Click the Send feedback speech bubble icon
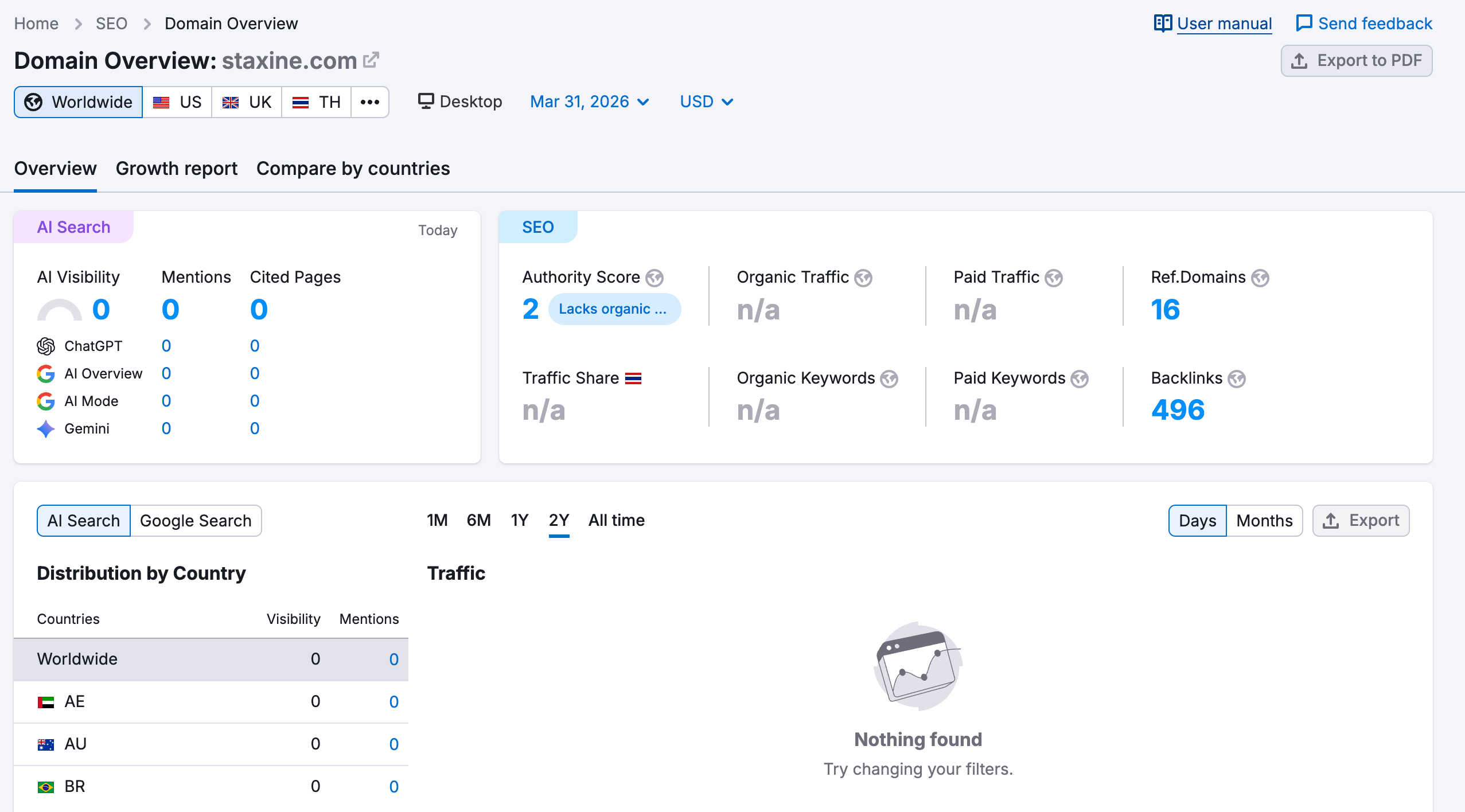The height and width of the screenshot is (812, 1465). 1304,24
